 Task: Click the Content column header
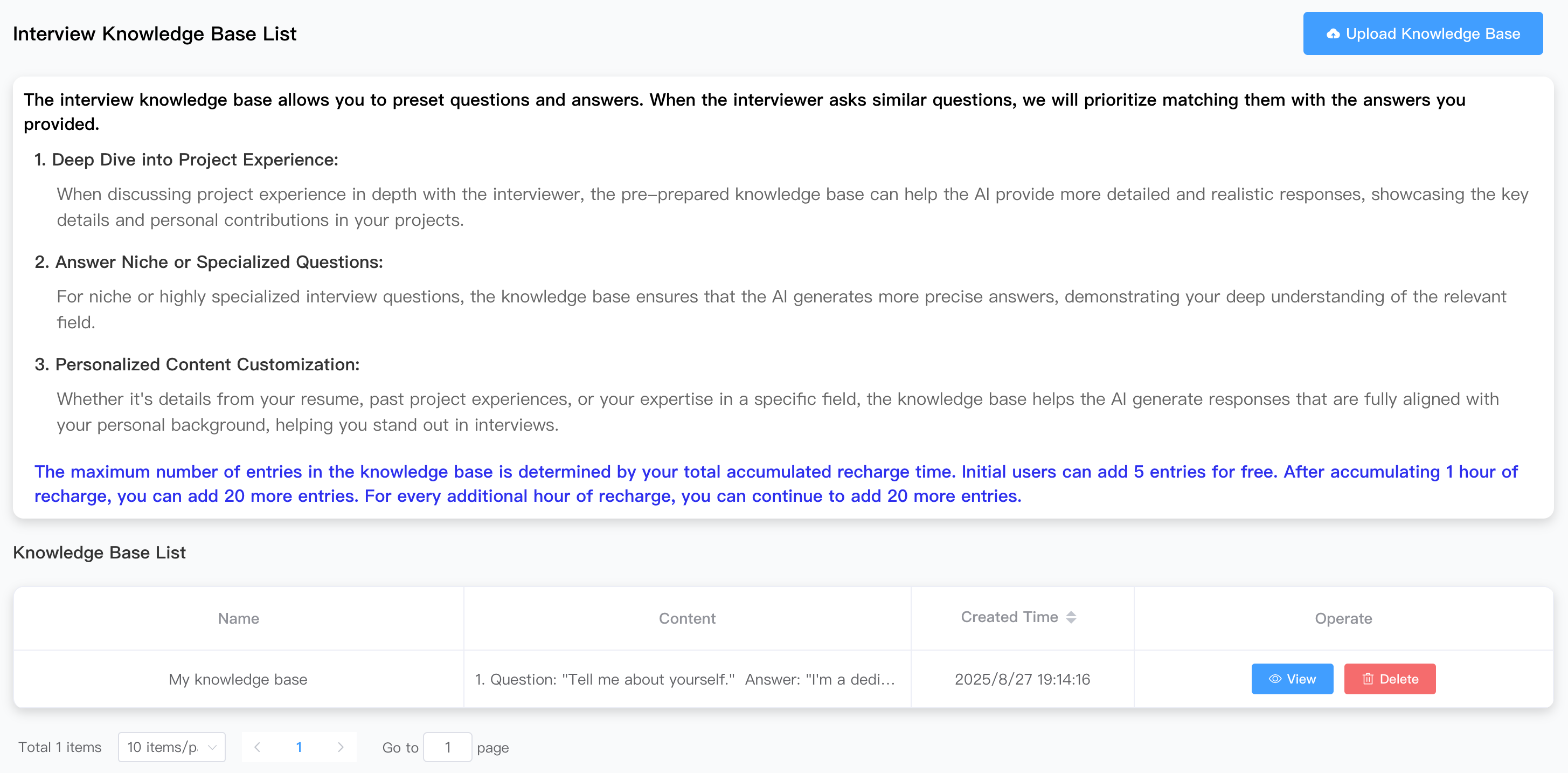tap(687, 618)
